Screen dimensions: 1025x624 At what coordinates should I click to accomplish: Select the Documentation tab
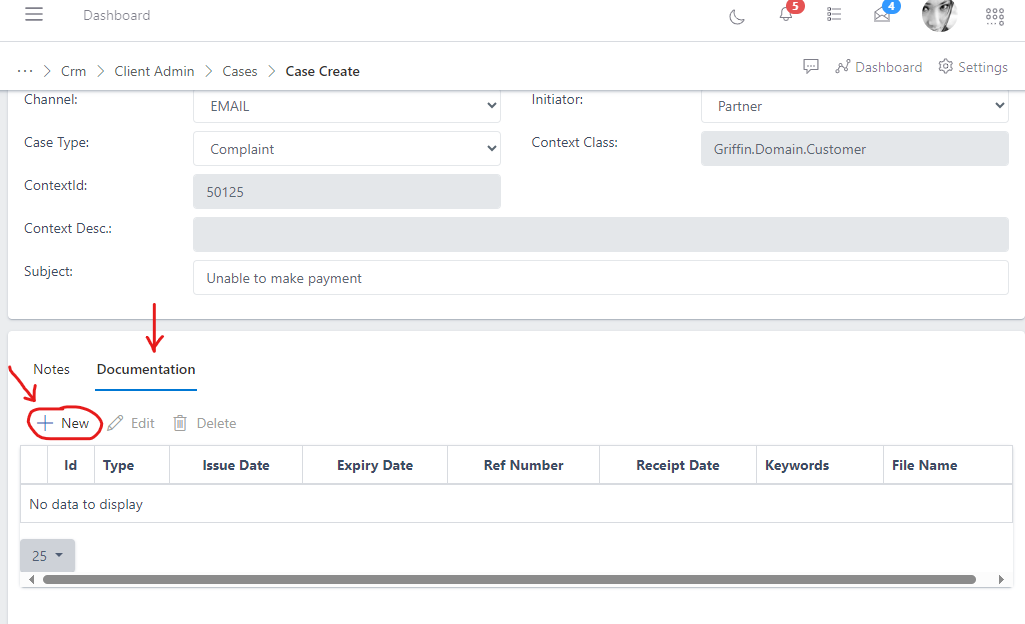coord(146,369)
